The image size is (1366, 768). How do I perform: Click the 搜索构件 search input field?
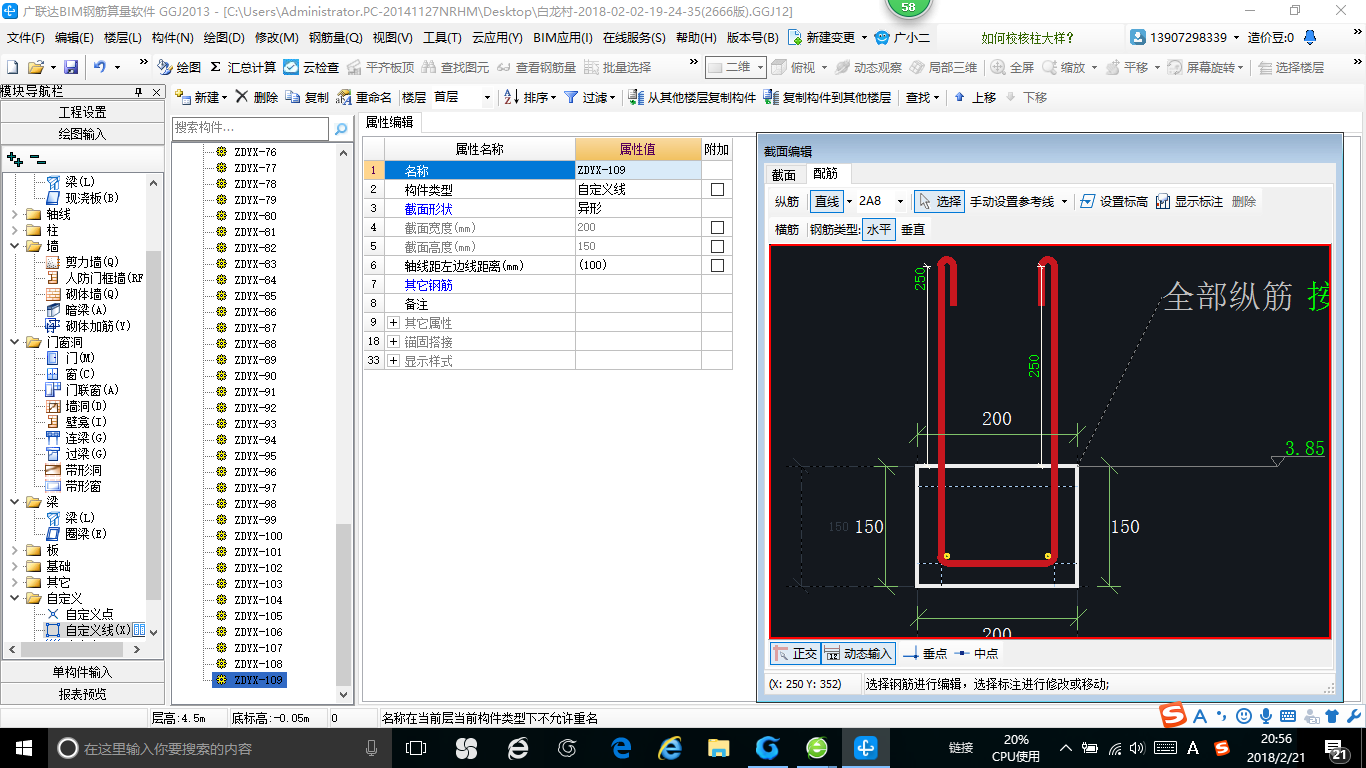point(250,128)
